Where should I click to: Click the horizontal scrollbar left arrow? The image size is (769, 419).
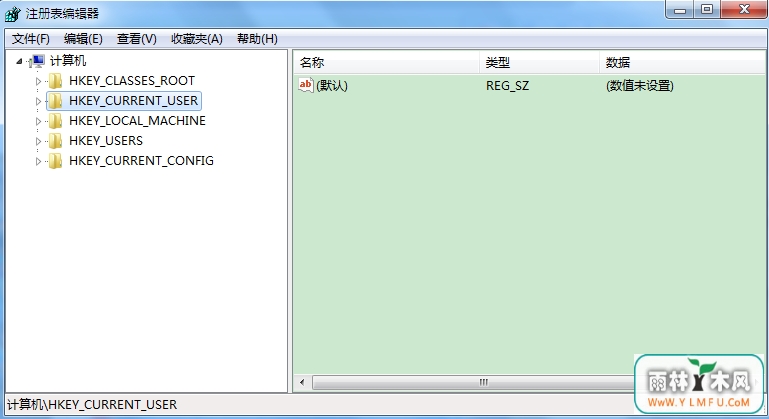click(302, 382)
